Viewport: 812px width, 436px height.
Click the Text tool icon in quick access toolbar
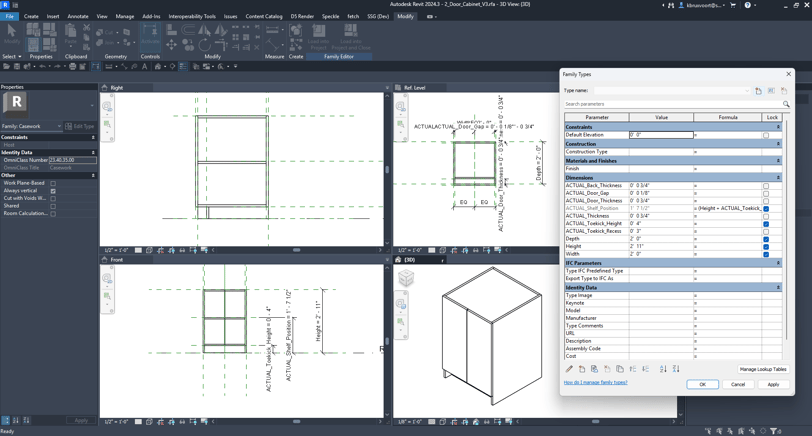(144, 66)
